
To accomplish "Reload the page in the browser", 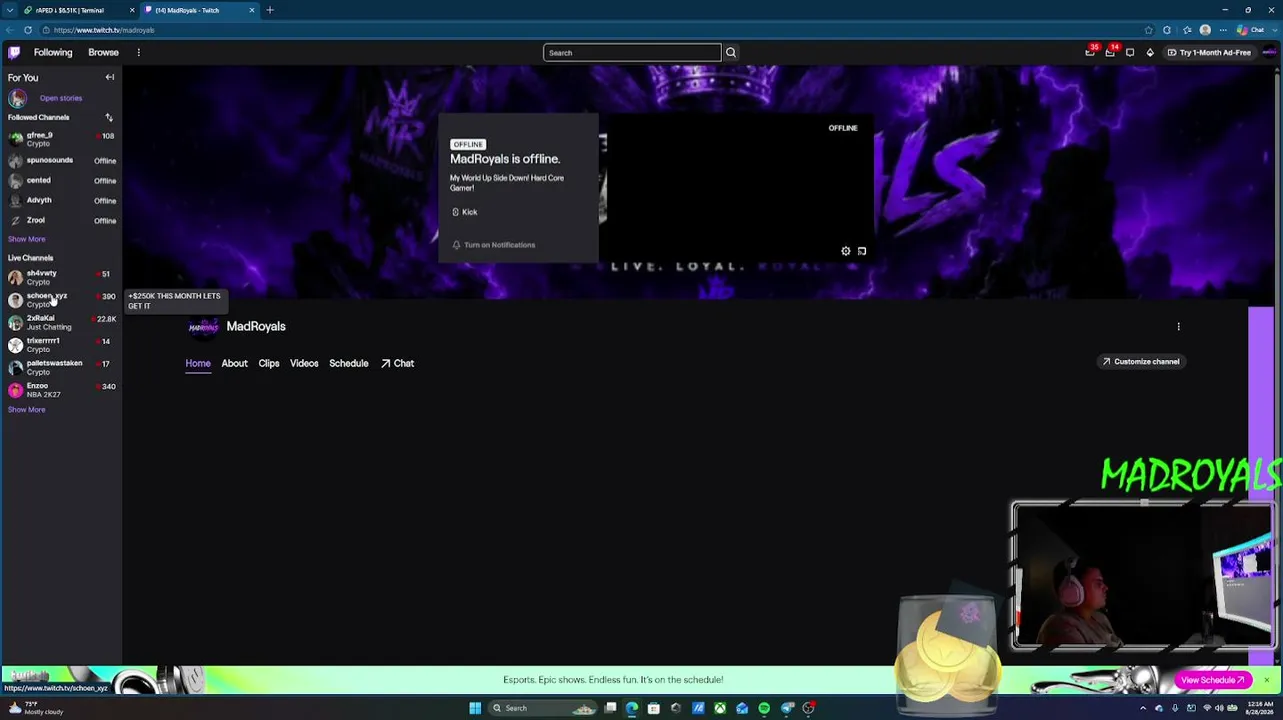I will coord(28,30).
